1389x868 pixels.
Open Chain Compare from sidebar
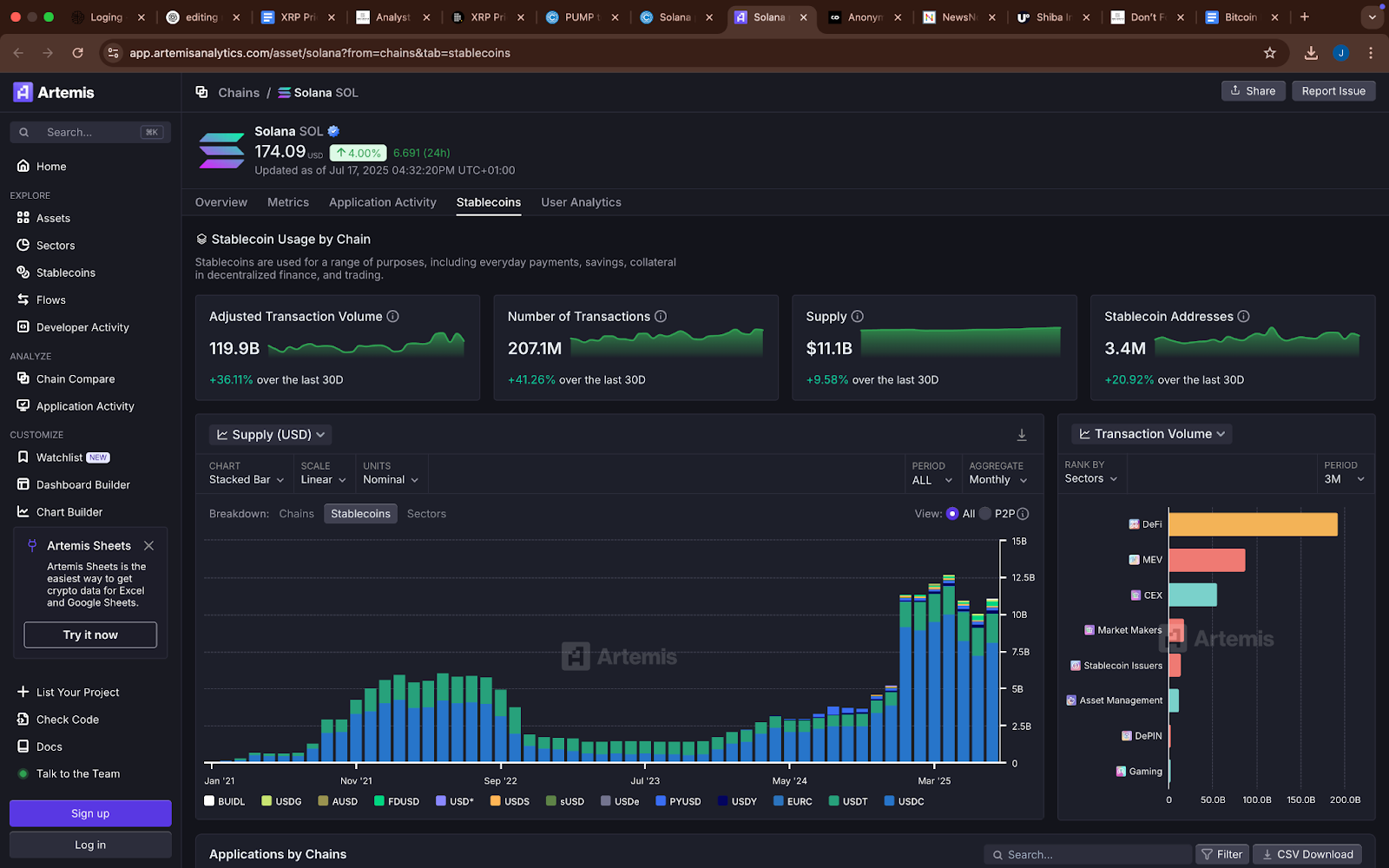pyautogui.click(x=75, y=379)
